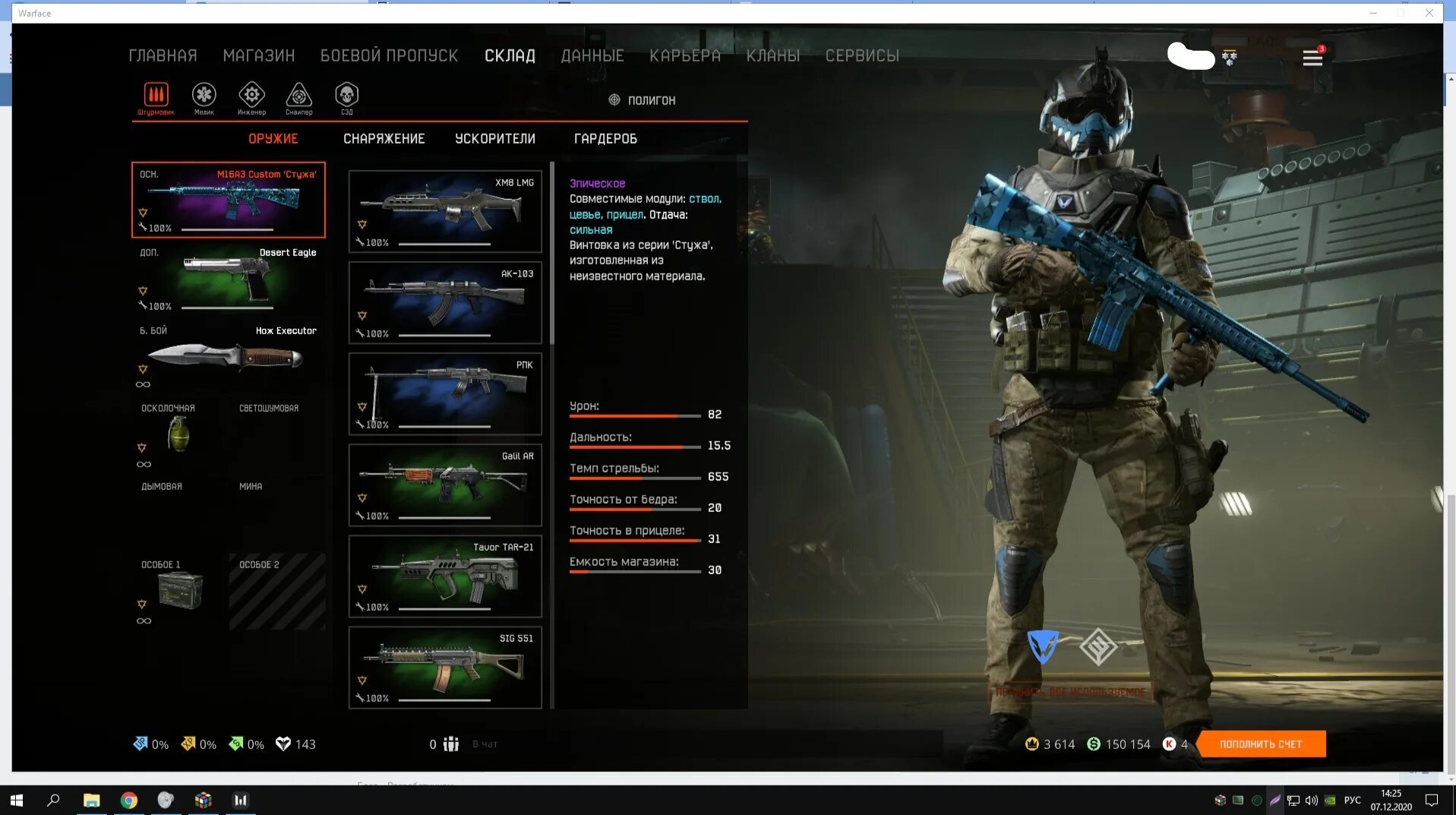Click the ПОПОЛНИТЬ СЧЕТ button
The width and height of the screenshot is (1456, 815).
(1261, 744)
